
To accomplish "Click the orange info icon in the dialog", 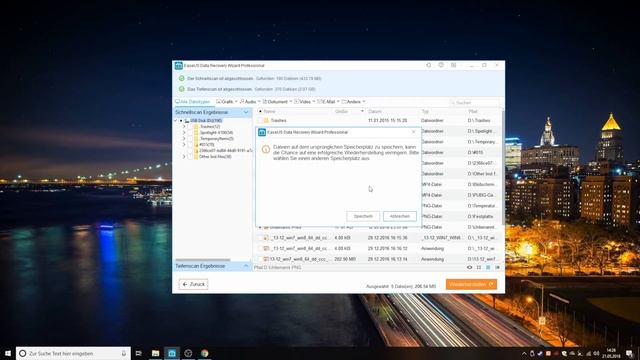I will 266,149.
